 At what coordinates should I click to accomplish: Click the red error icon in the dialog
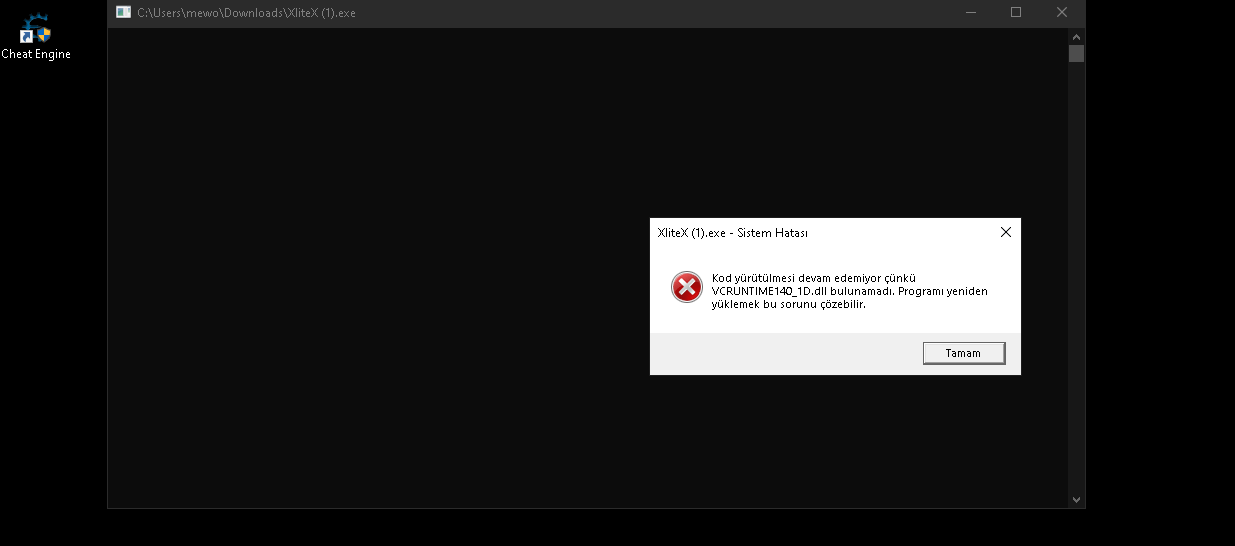point(686,287)
